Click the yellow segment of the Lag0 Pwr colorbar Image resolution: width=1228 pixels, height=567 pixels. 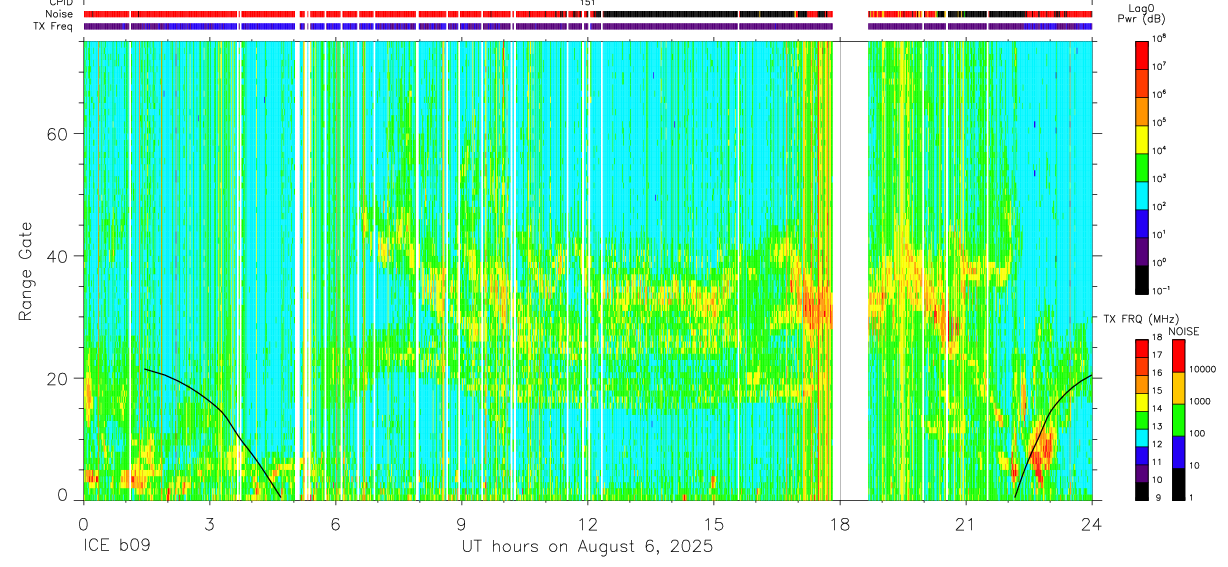(1143, 138)
